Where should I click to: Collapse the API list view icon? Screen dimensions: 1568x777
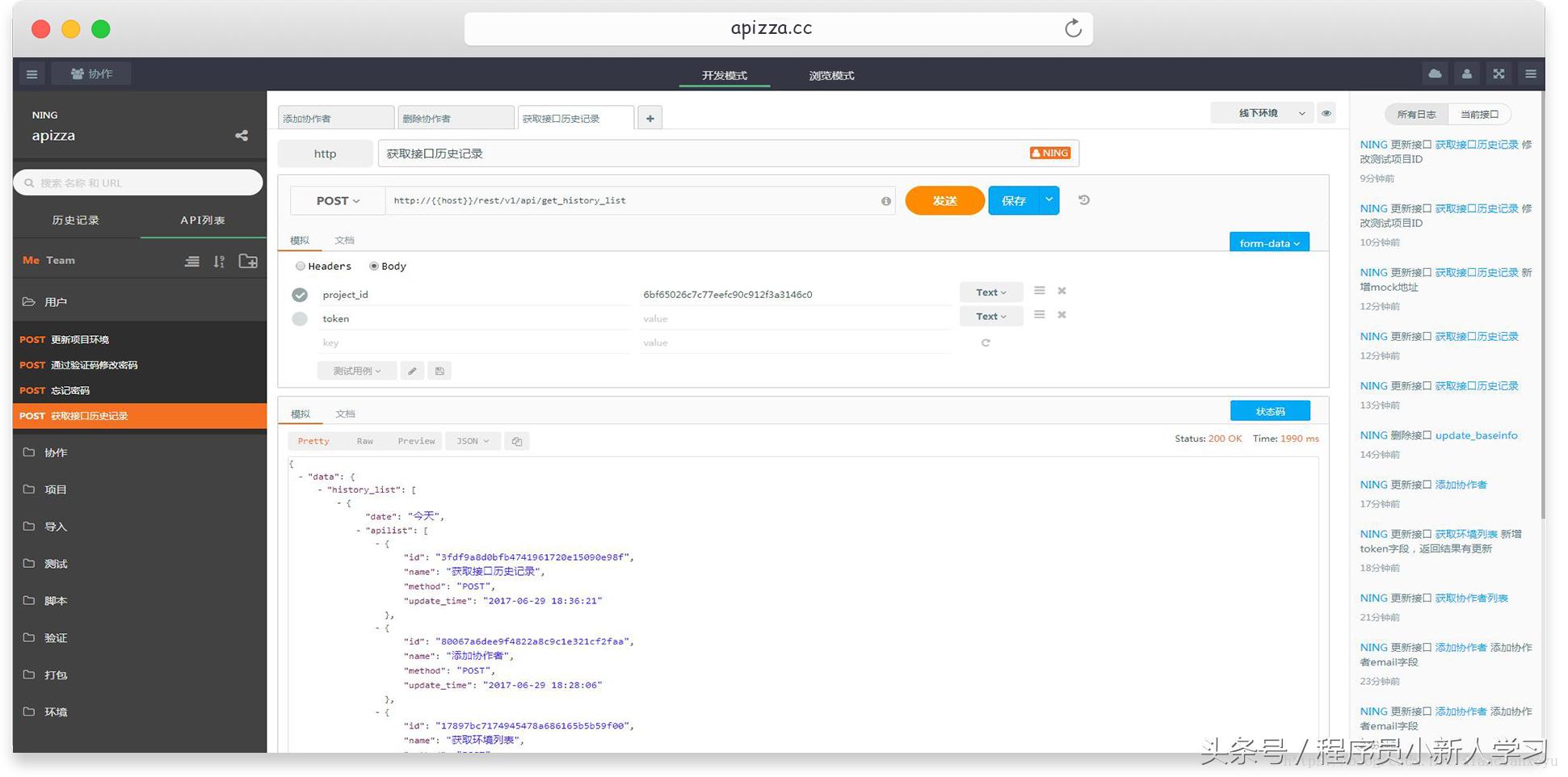191,261
